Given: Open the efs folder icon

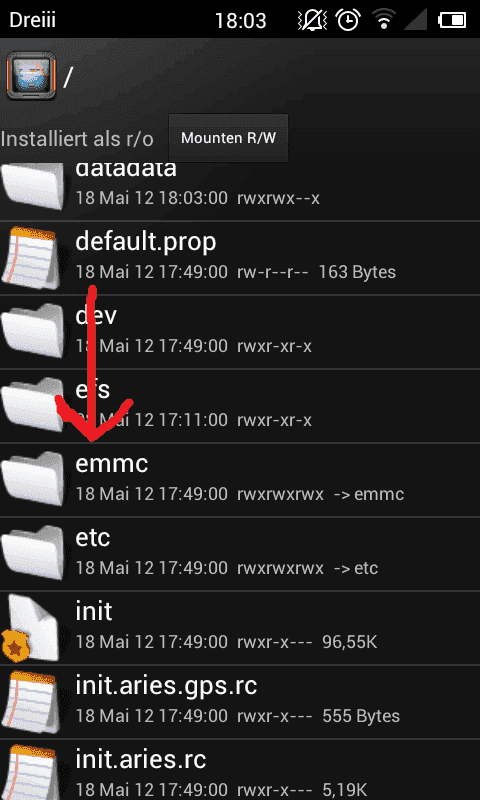Looking at the screenshot, I should click(x=32, y=406).
